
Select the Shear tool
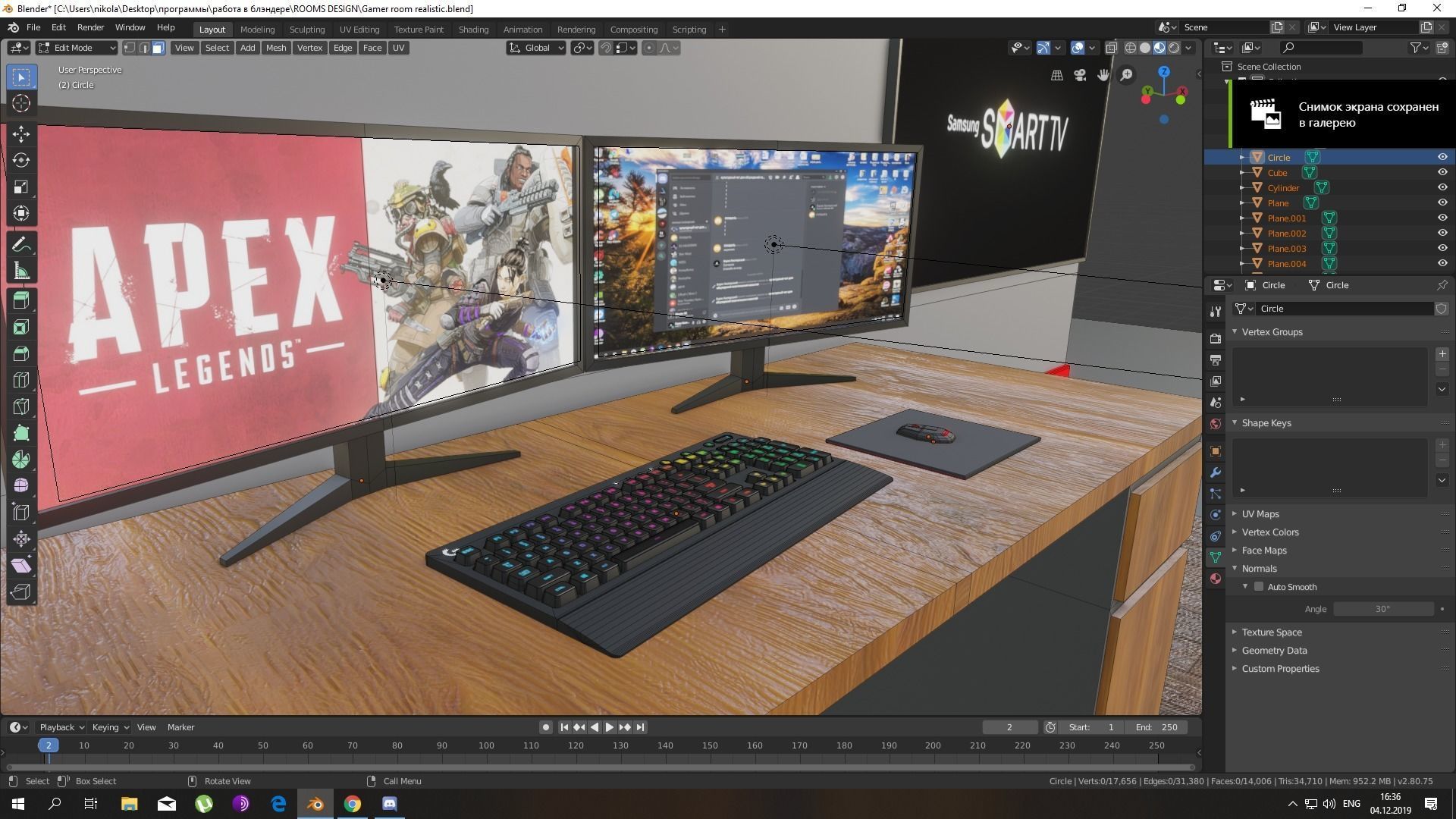tap(21, 566)
